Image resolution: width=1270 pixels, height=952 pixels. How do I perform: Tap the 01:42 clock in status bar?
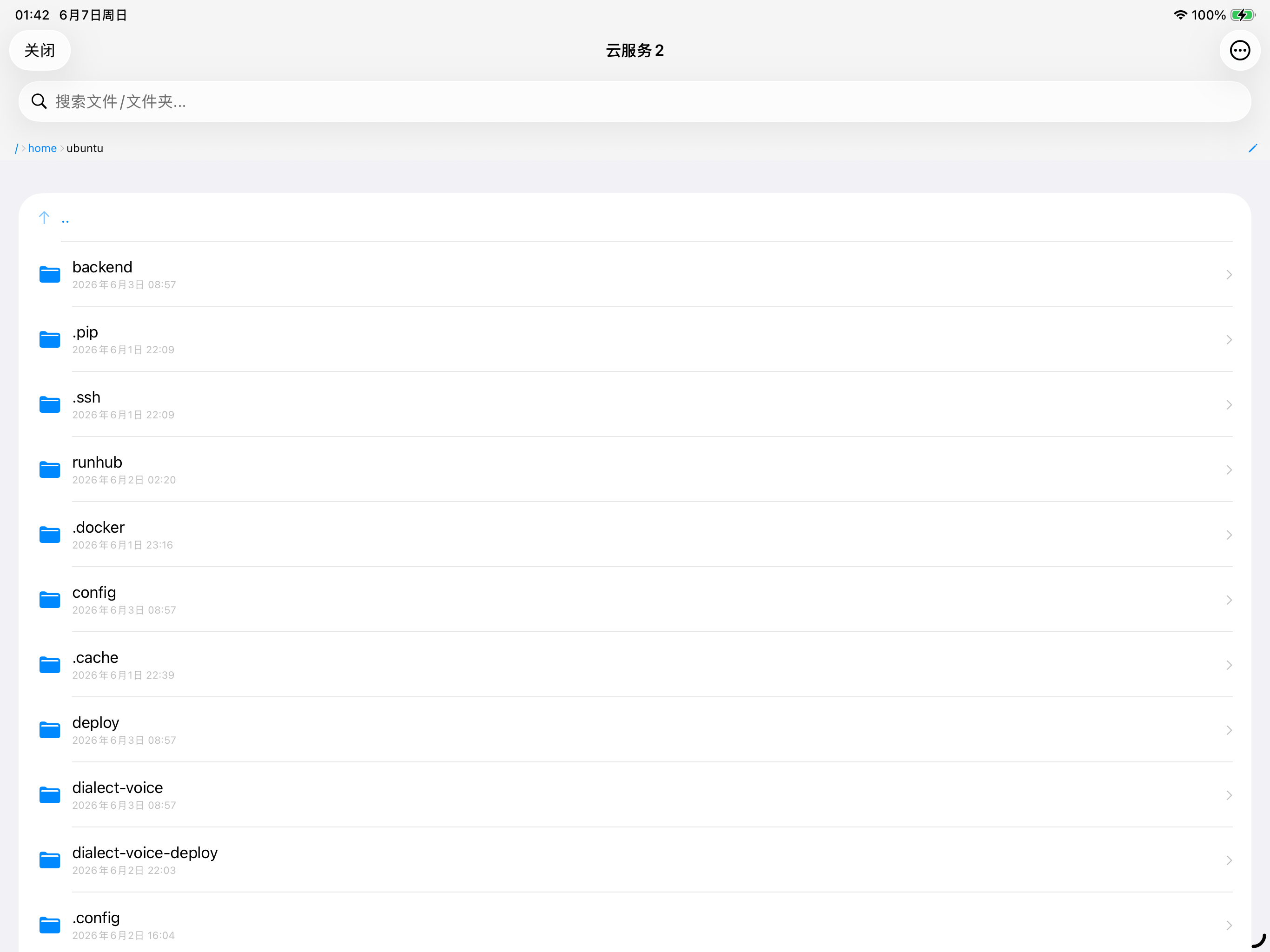pos(32,15)
